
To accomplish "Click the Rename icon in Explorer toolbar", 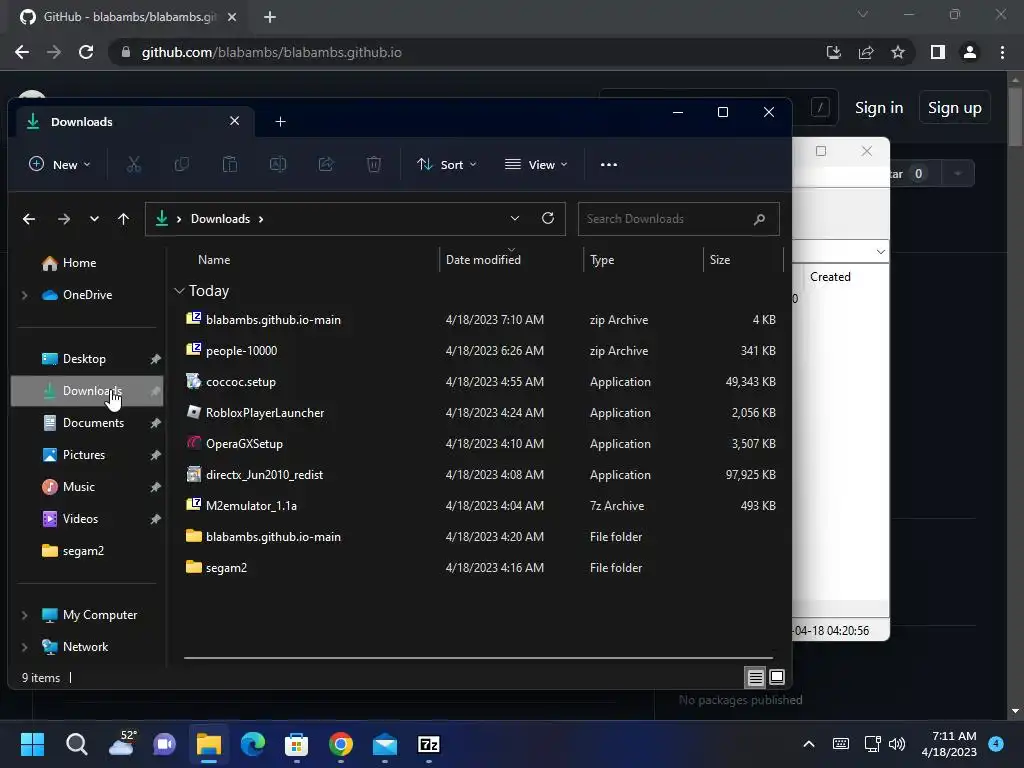I will (x=278, y=165).
